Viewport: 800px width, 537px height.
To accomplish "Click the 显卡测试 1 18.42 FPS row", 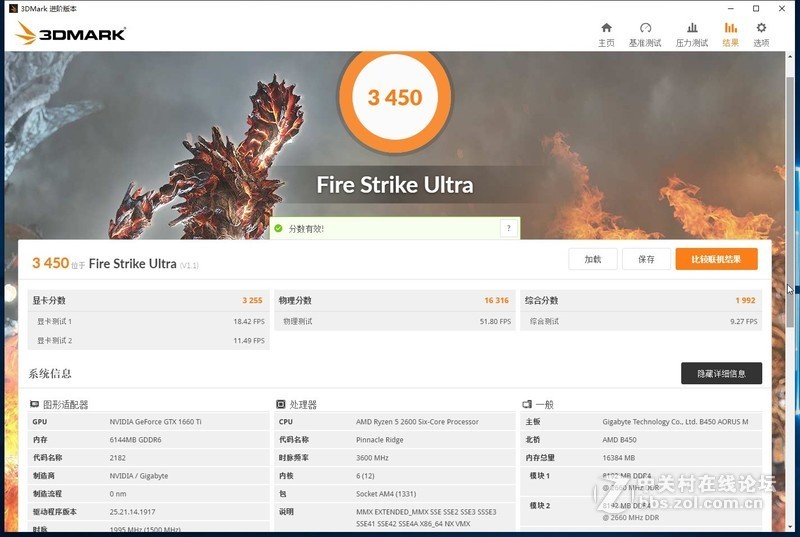I will click(x=148, y=321).
